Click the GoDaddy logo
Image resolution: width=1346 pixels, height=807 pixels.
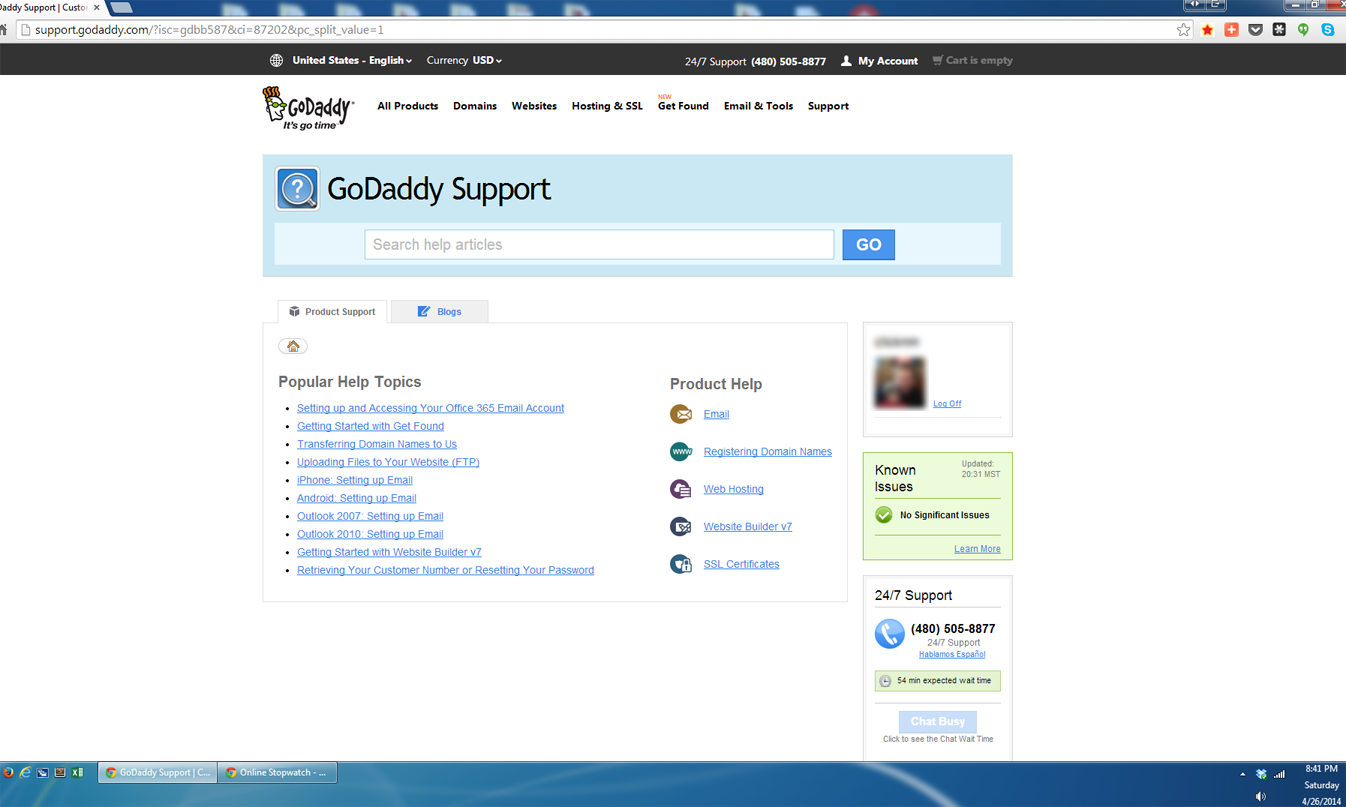[308, 107]
